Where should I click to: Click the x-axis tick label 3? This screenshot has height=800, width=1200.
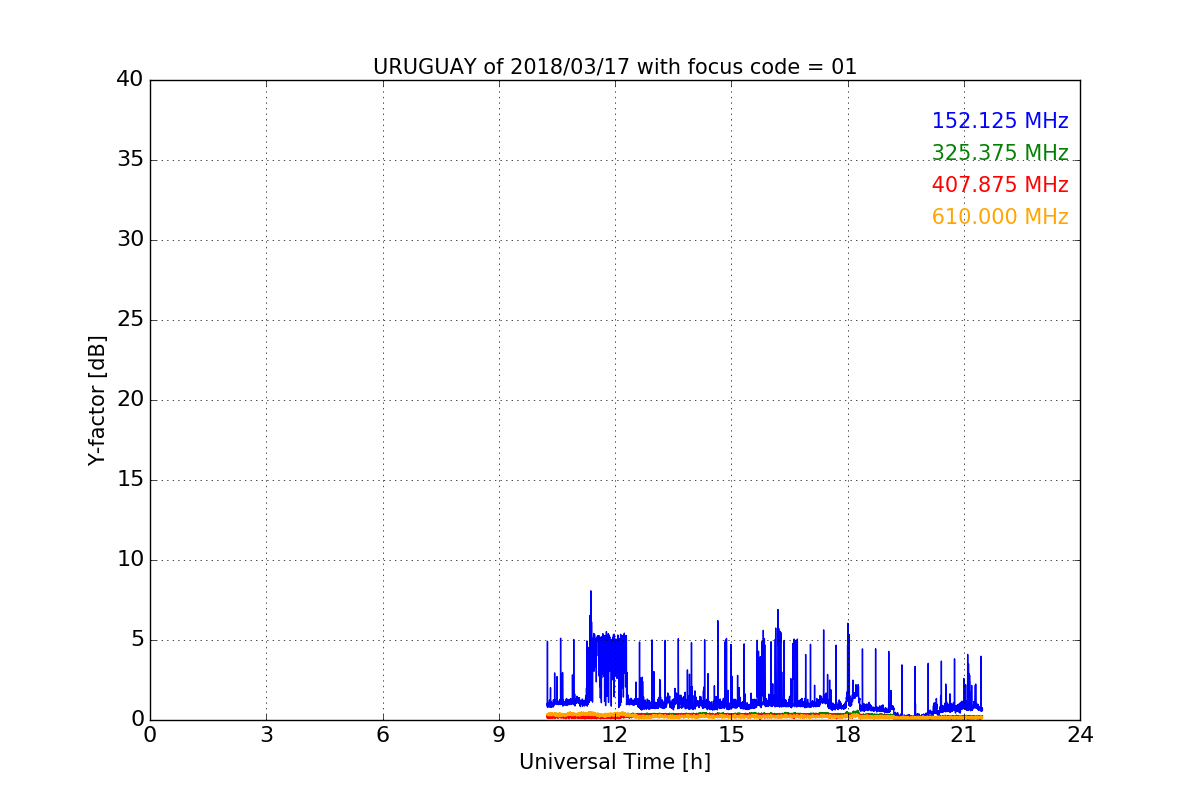[x=266, y=735]
